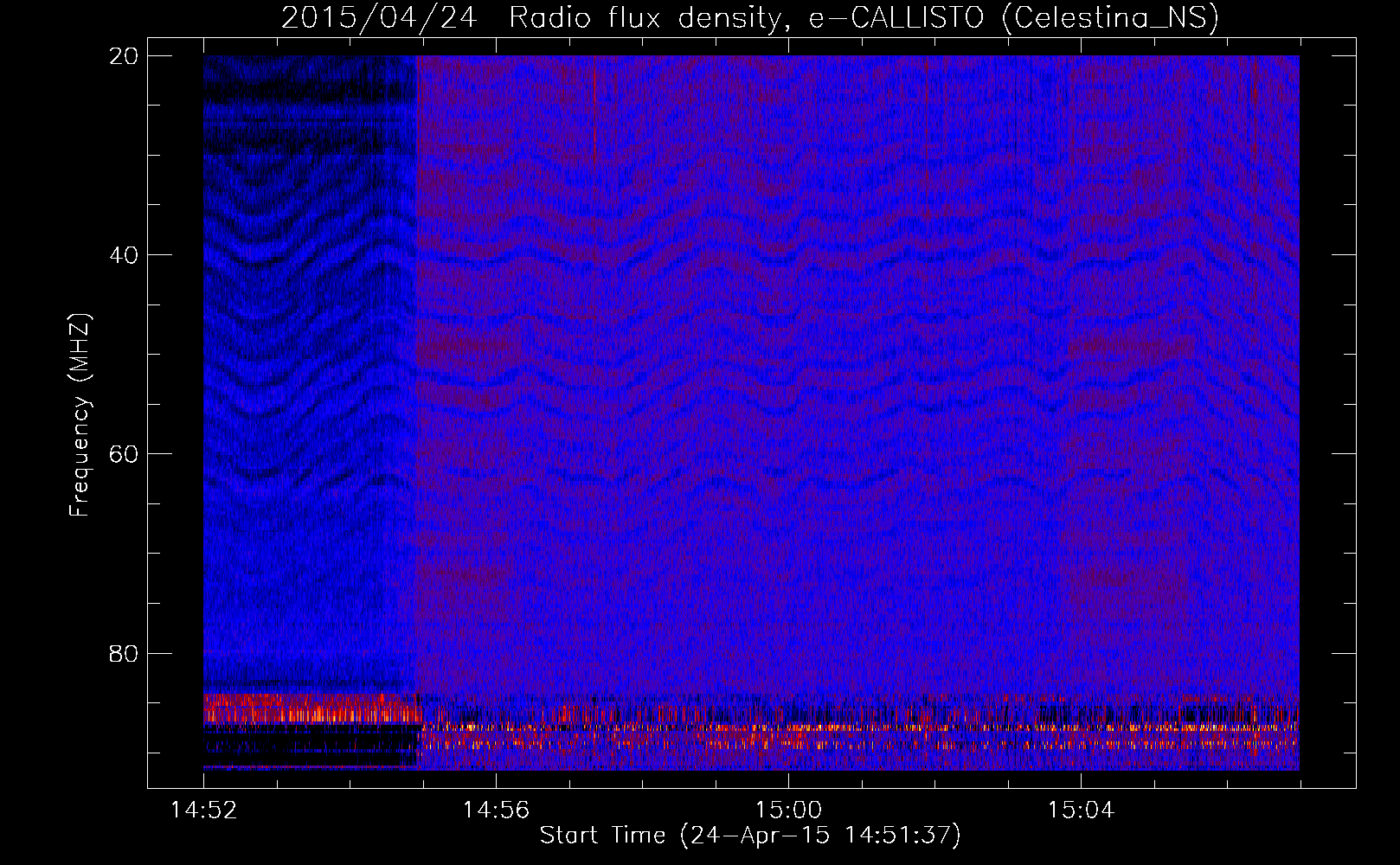Click the '60' frequency tick label
The width and height of the screenshot is (1400, 865).
coord(125,454)
